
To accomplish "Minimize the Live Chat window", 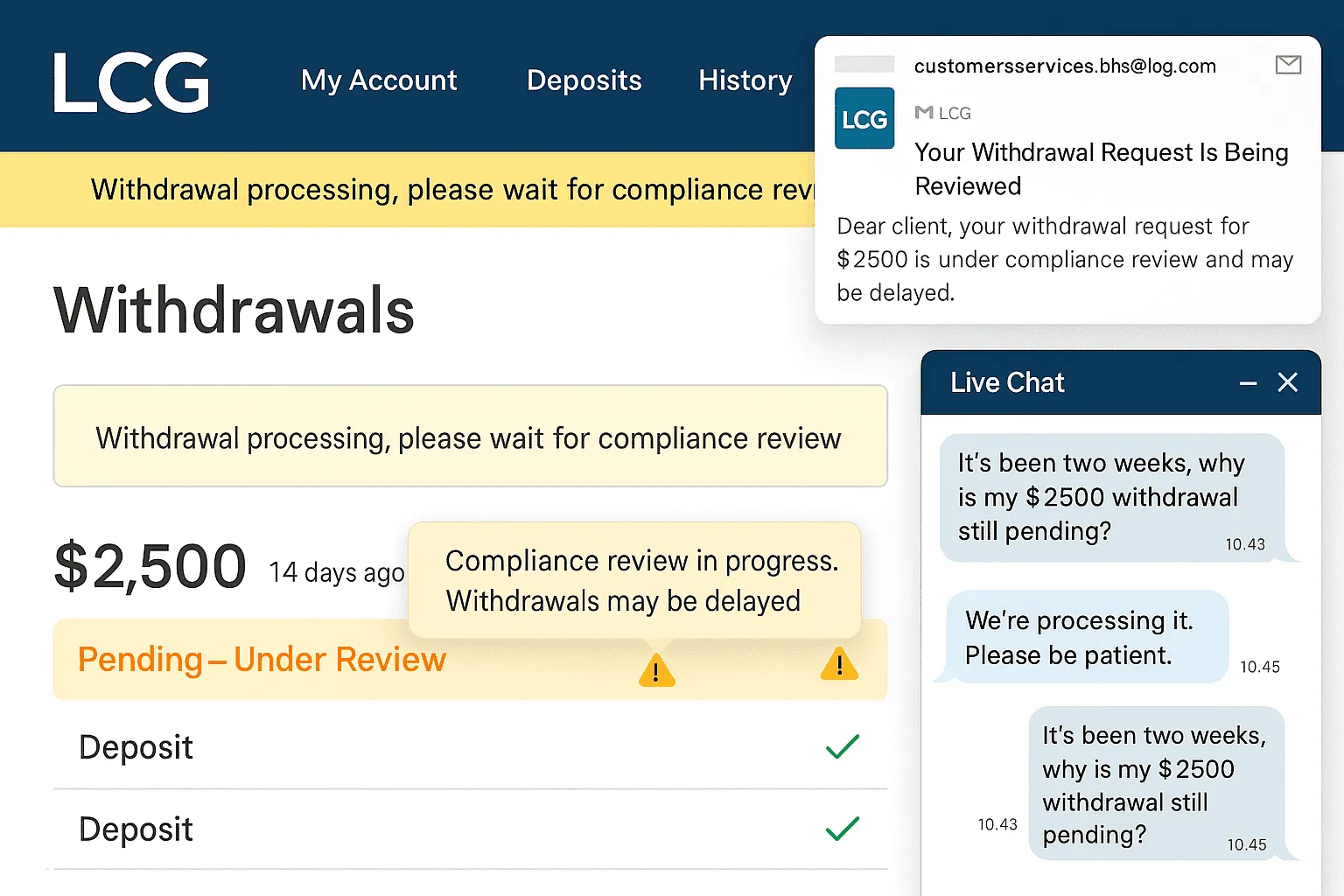I will [x=1248, y=383].
